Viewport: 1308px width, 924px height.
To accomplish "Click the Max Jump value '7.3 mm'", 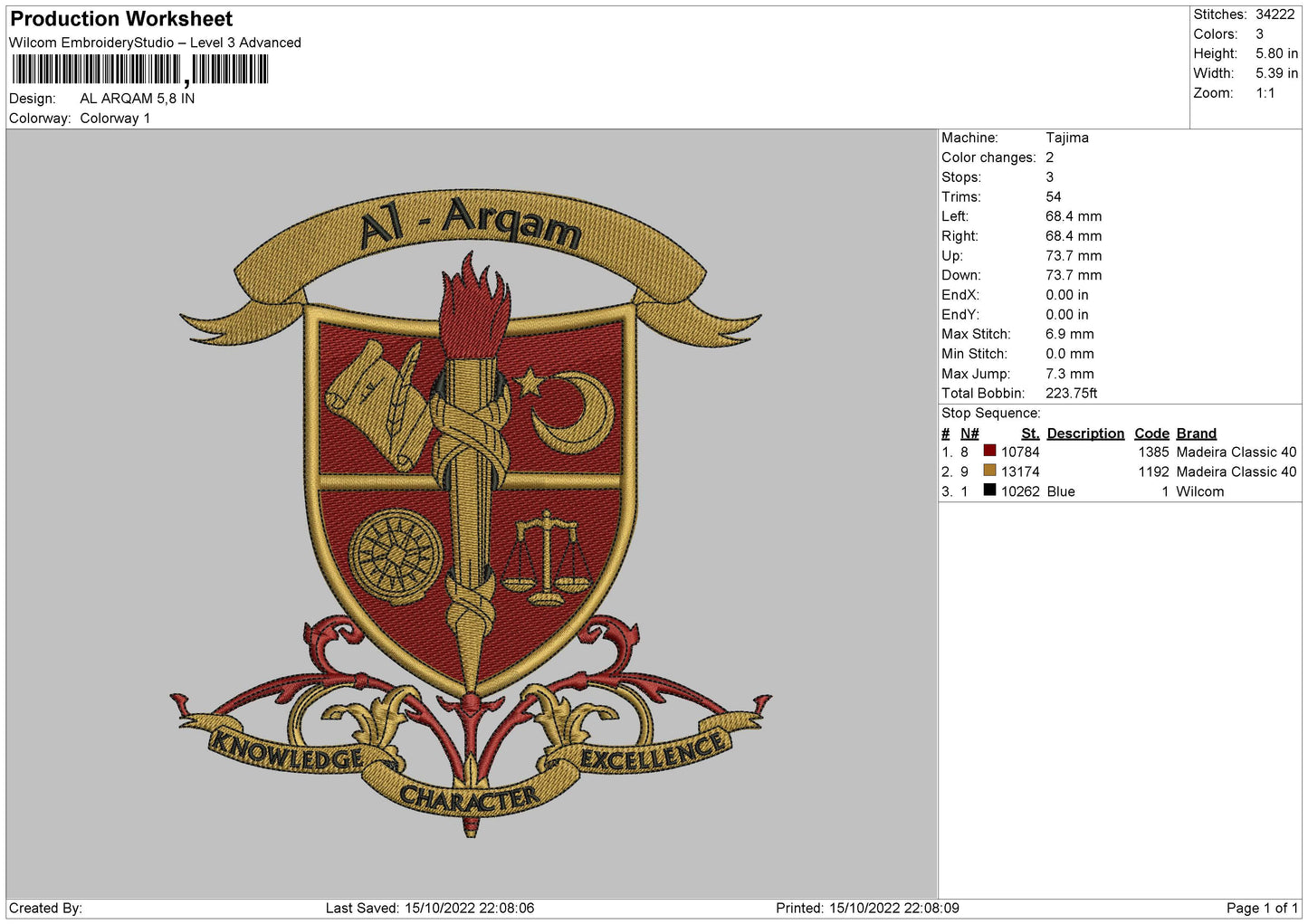I will (1070, 374).
